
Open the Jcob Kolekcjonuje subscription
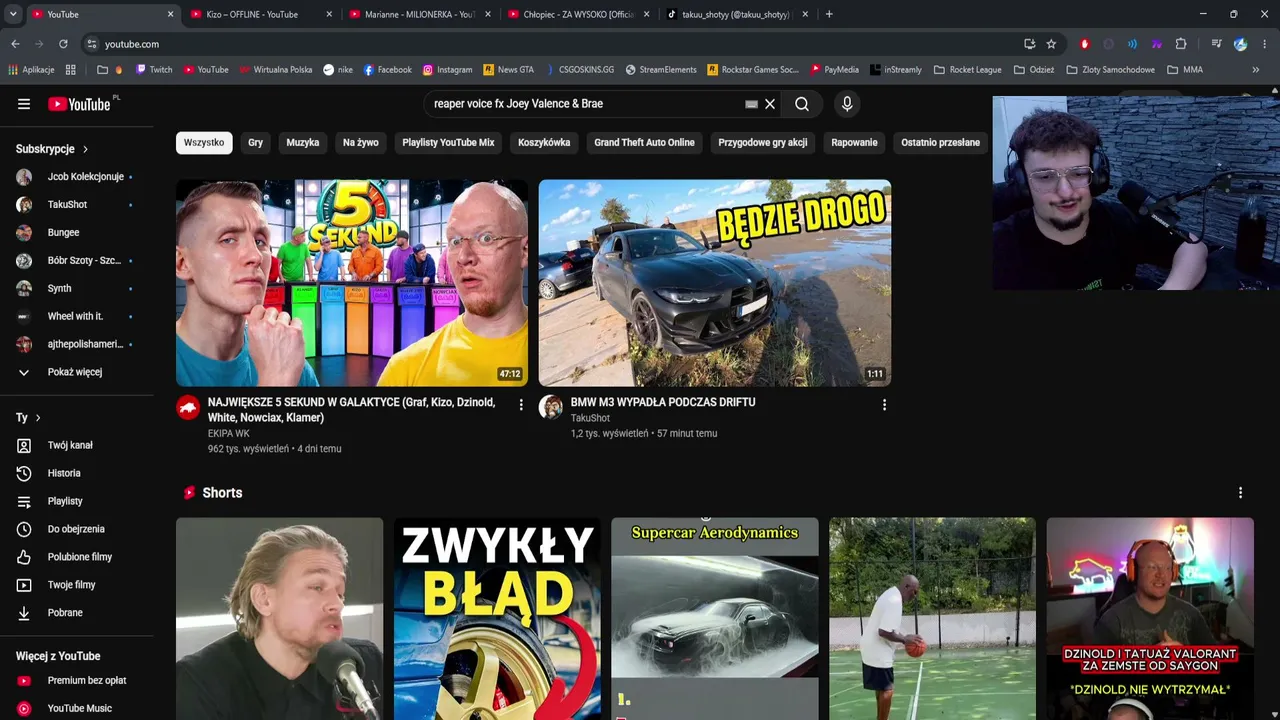[x=76, y=177]
